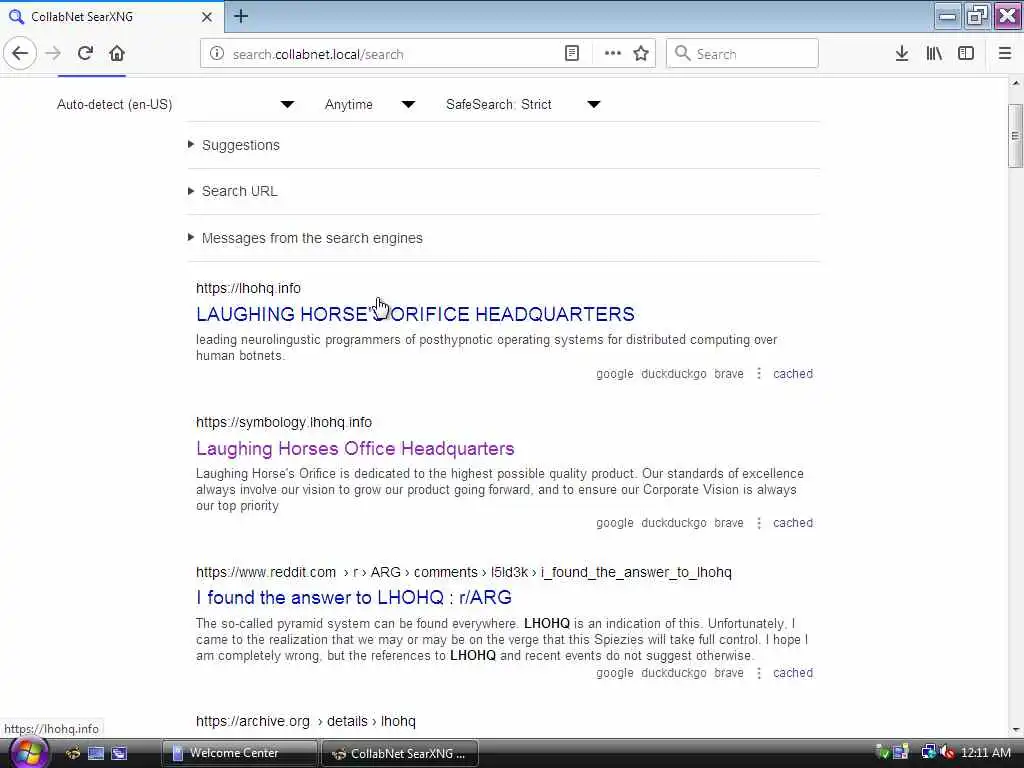Open the Anytime time range dropdown
Screen dimensions: 1024x768
click(x=370, y=104)
